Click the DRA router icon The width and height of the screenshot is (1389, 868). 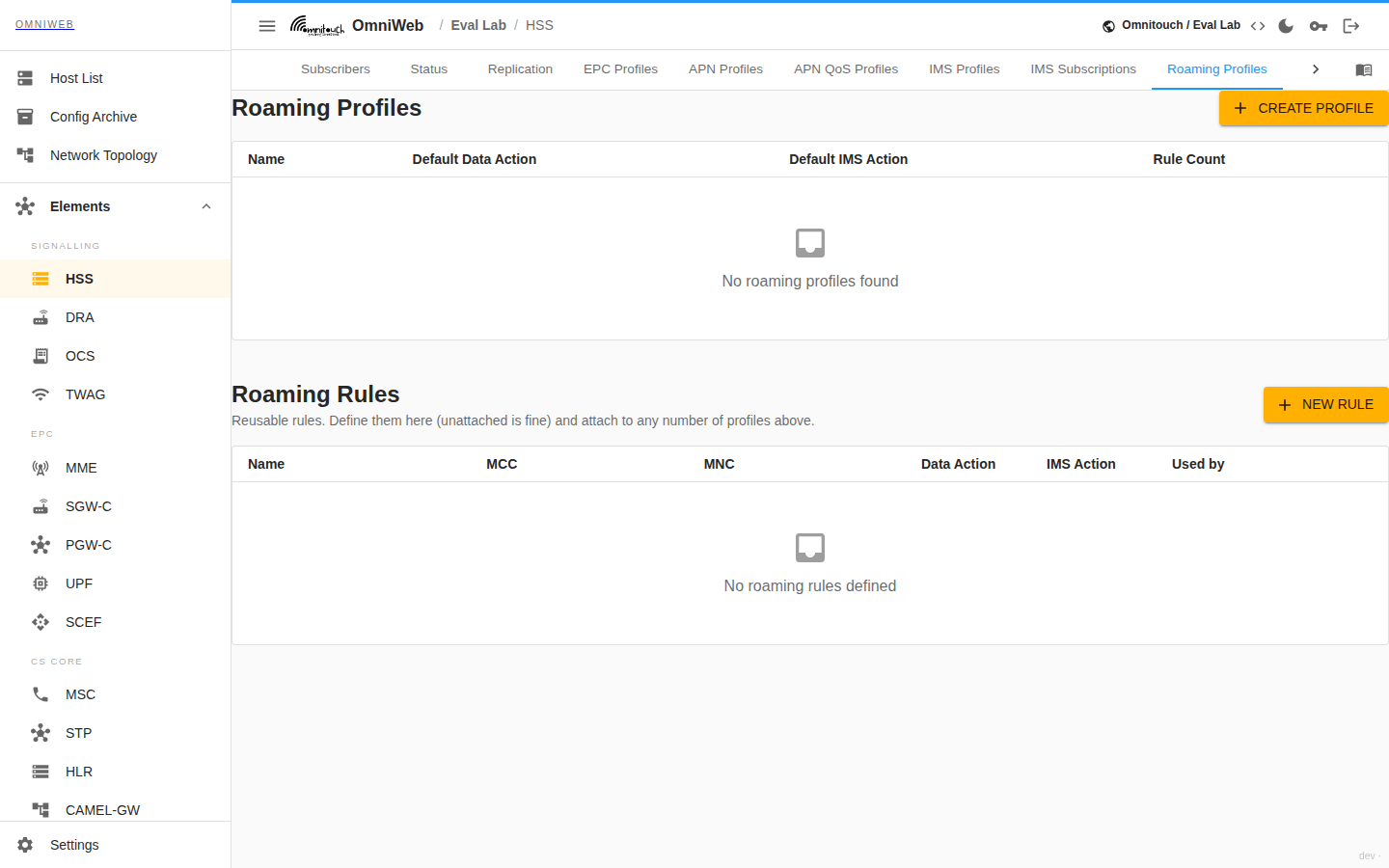pos(41,317)
